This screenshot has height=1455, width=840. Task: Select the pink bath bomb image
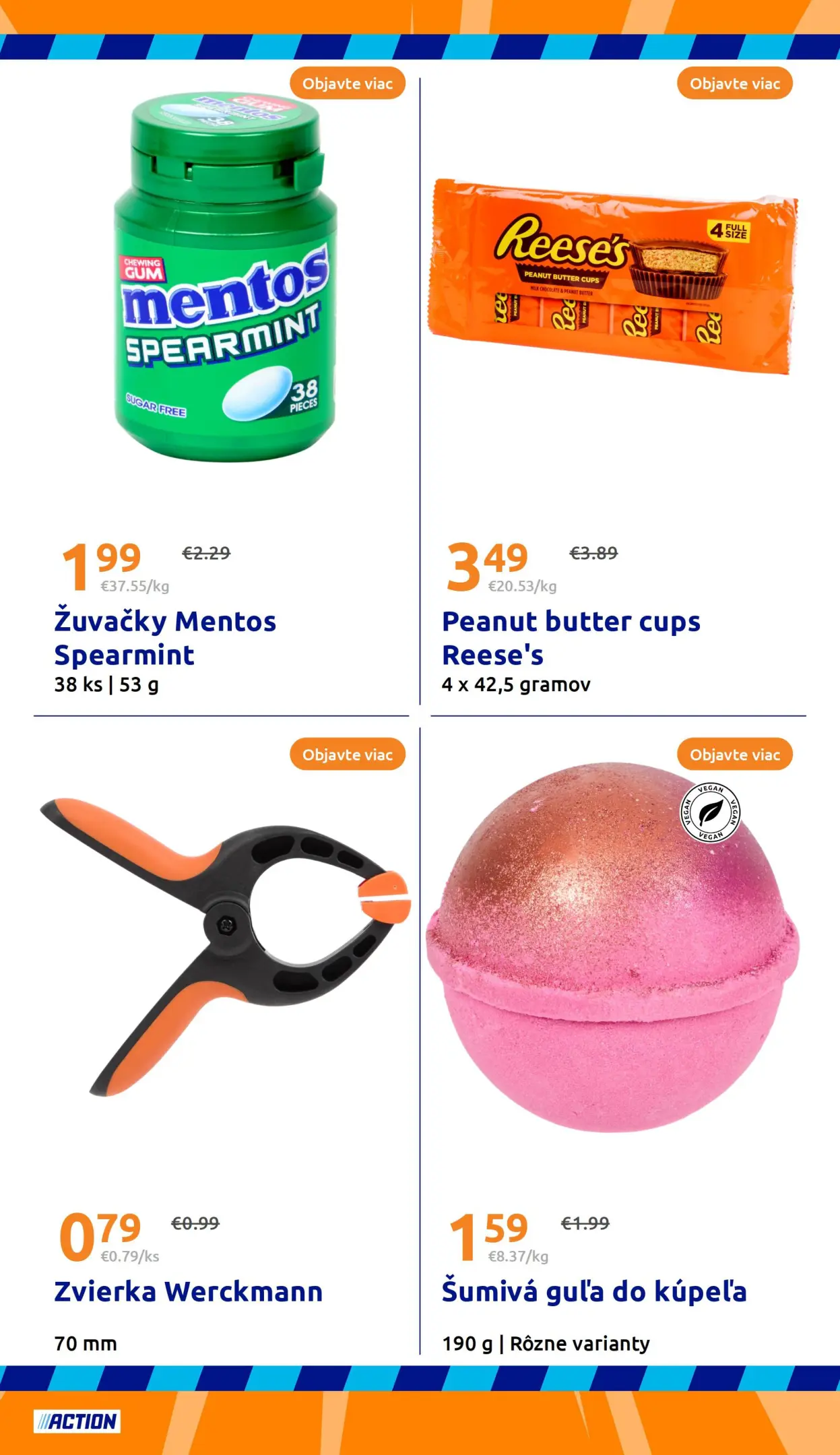tap(612, 947)
